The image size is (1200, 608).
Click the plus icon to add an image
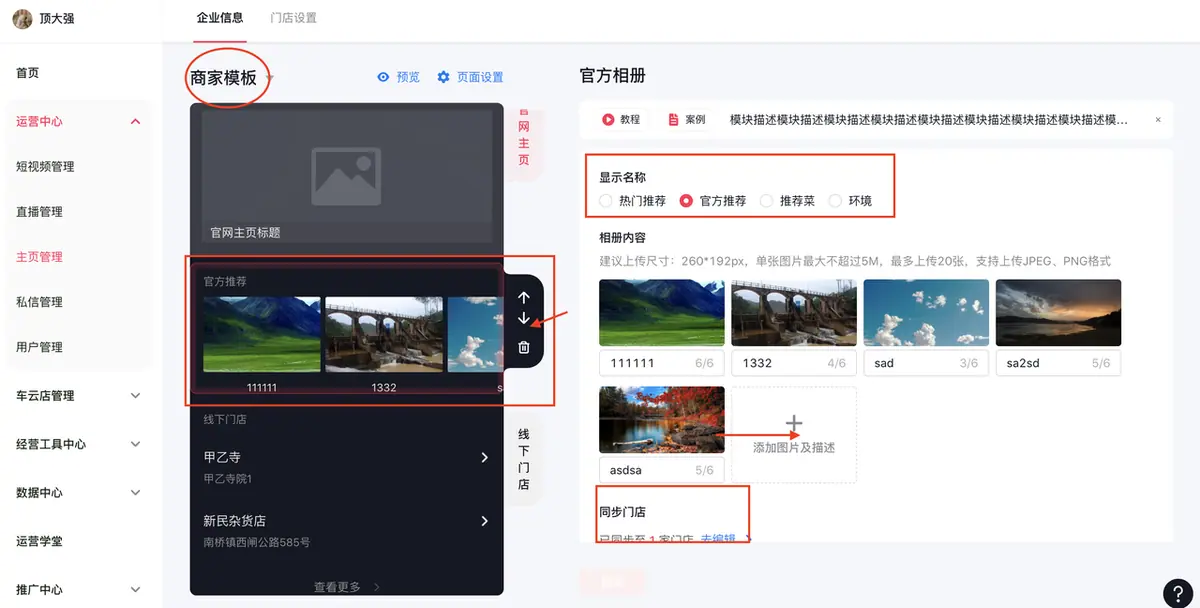click(794, 424)
